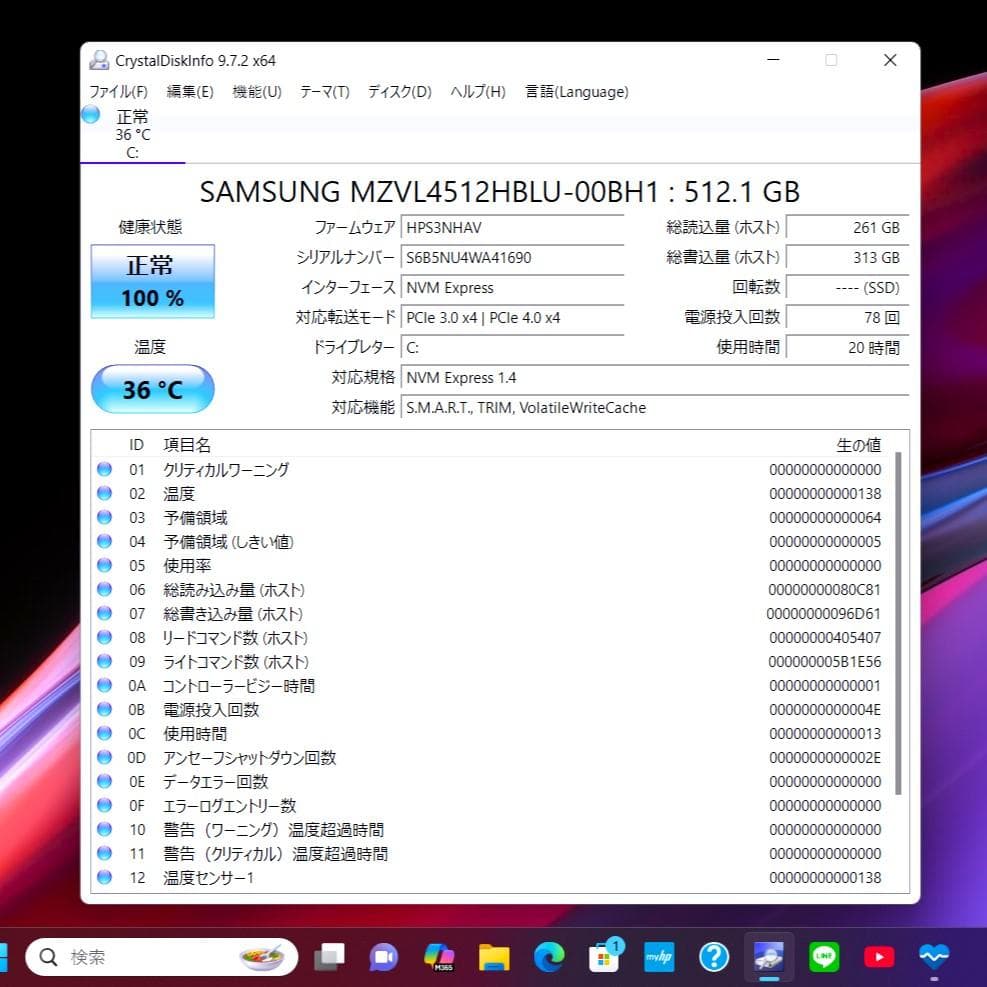Open the 機能(U) menu
This screenshot has height=987, width=987.
tap(256, 91)
